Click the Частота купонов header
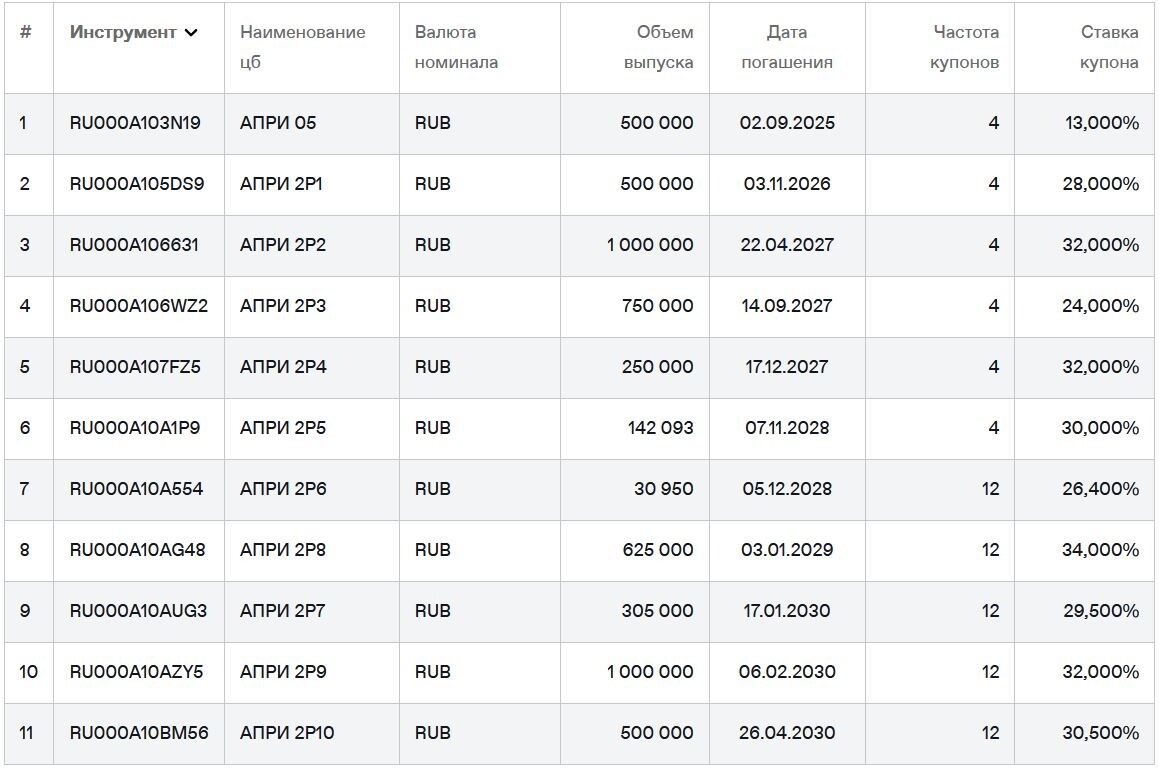This screenshot has width=1159, height=769. [962, 47]
